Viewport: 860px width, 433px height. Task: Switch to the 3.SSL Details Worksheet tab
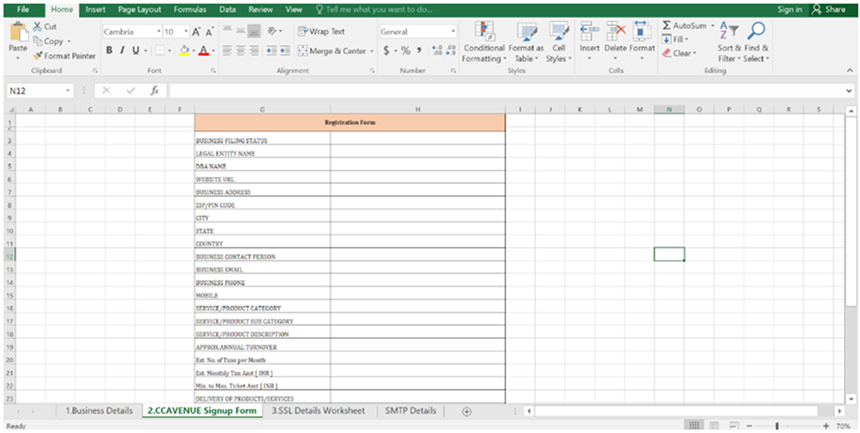318,411
